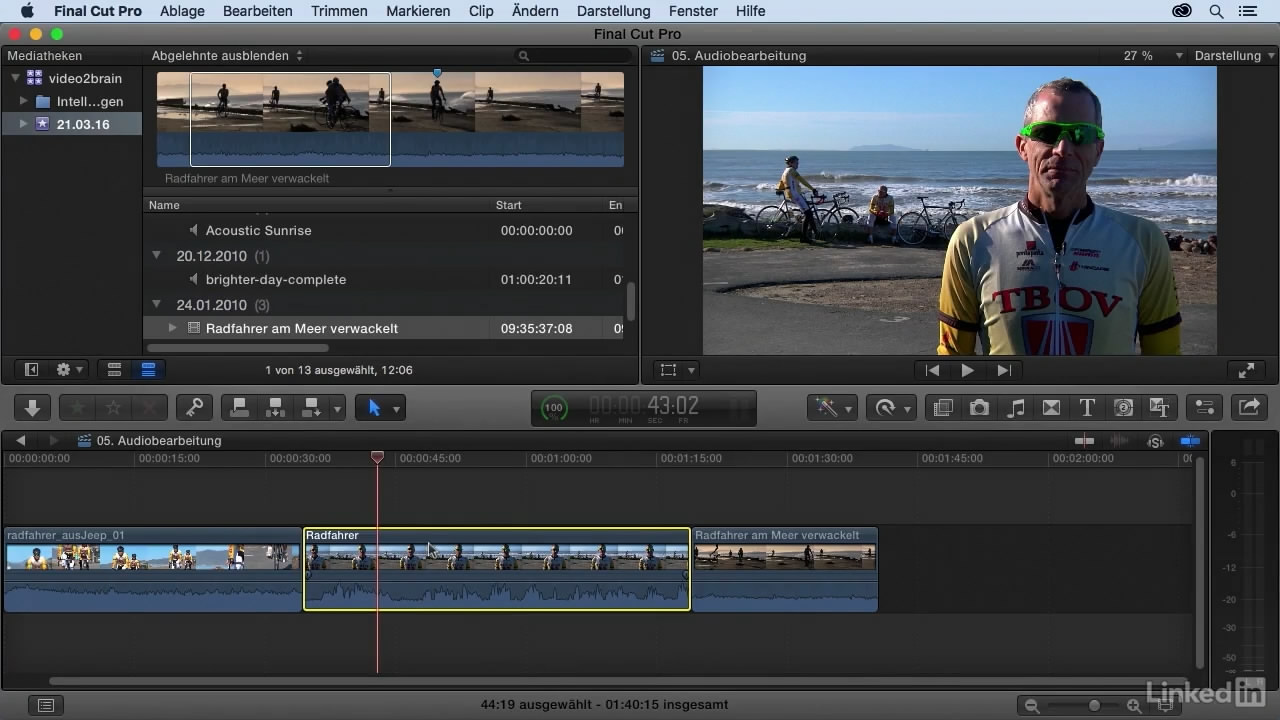Screen dimensions: 1280x720
Task: Open the music and sound browser
Action: point(1015,408)
